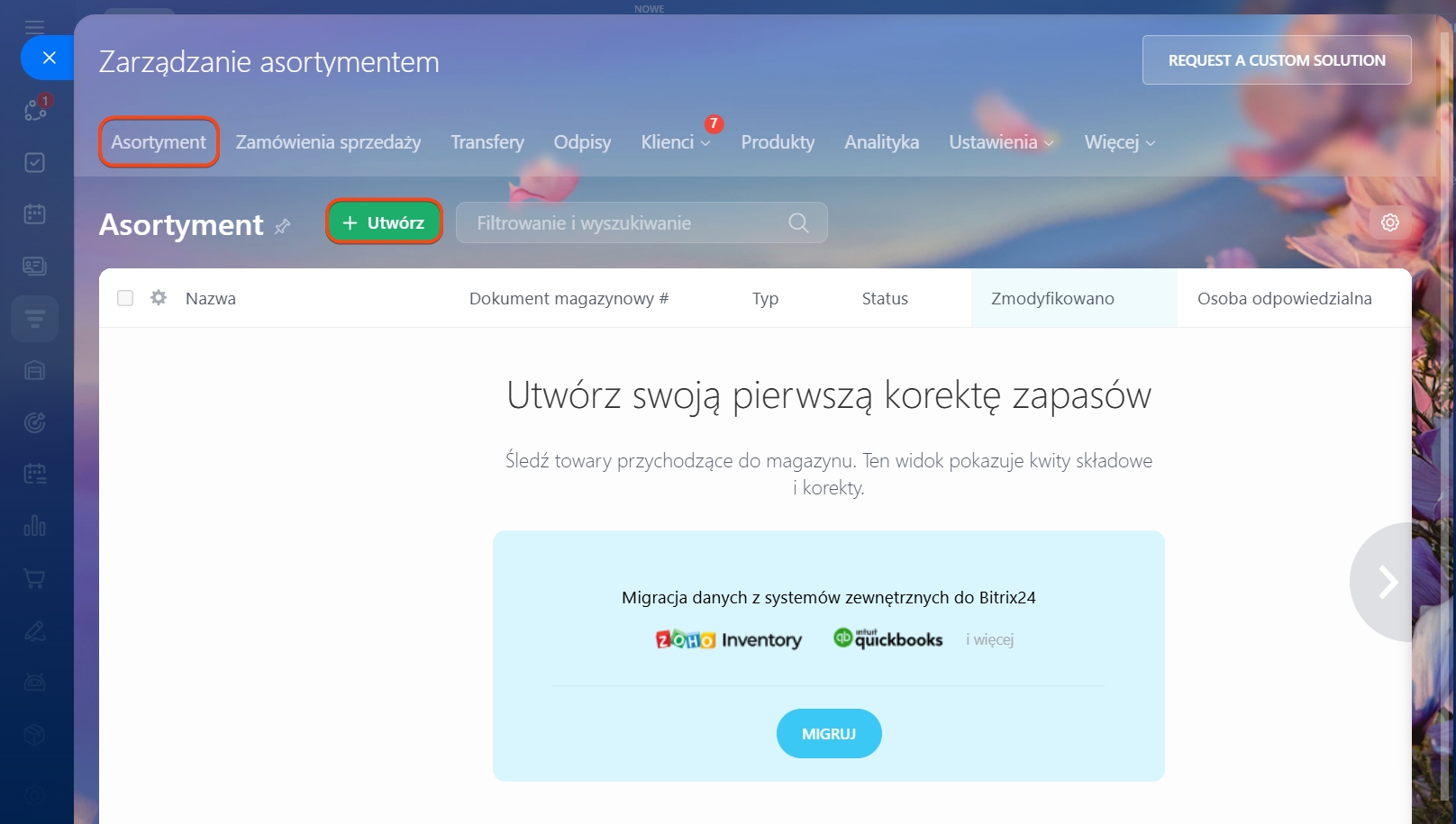Click the MIGRUJ button

(829, 734)
